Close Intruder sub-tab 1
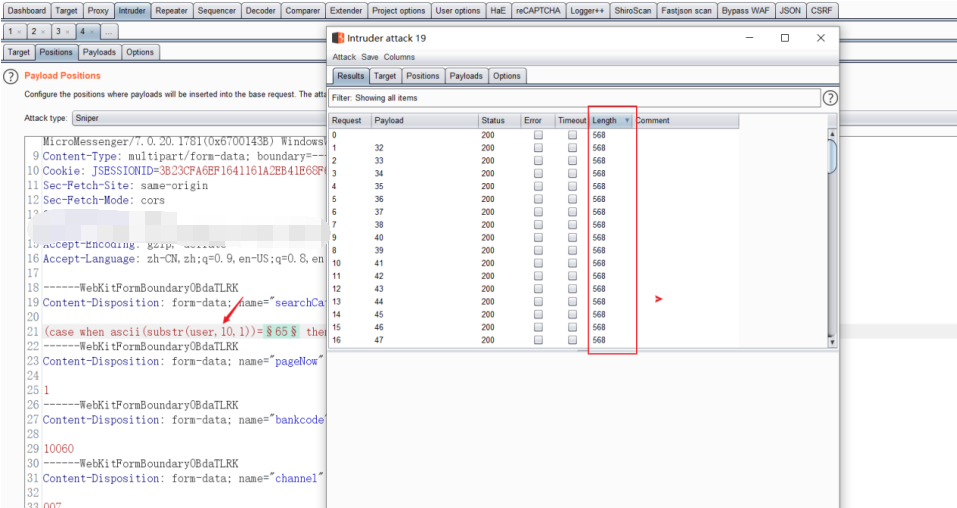The width and height of the screenshot is (957, 508). click(x=20, y=32)
